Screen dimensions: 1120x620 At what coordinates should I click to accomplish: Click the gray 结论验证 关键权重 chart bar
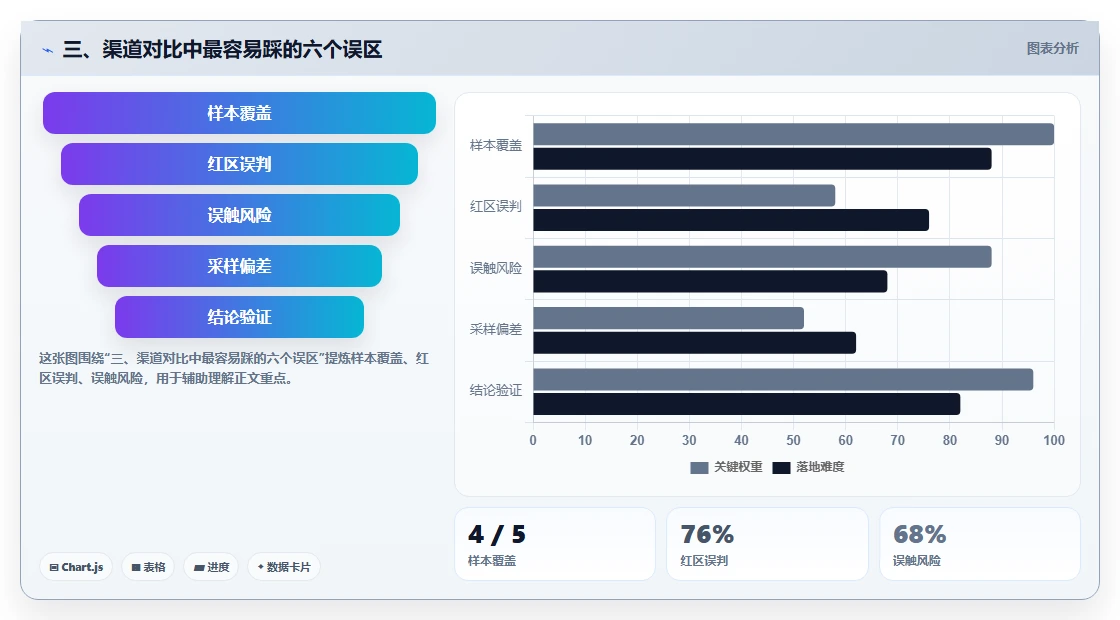pos(783,379)
